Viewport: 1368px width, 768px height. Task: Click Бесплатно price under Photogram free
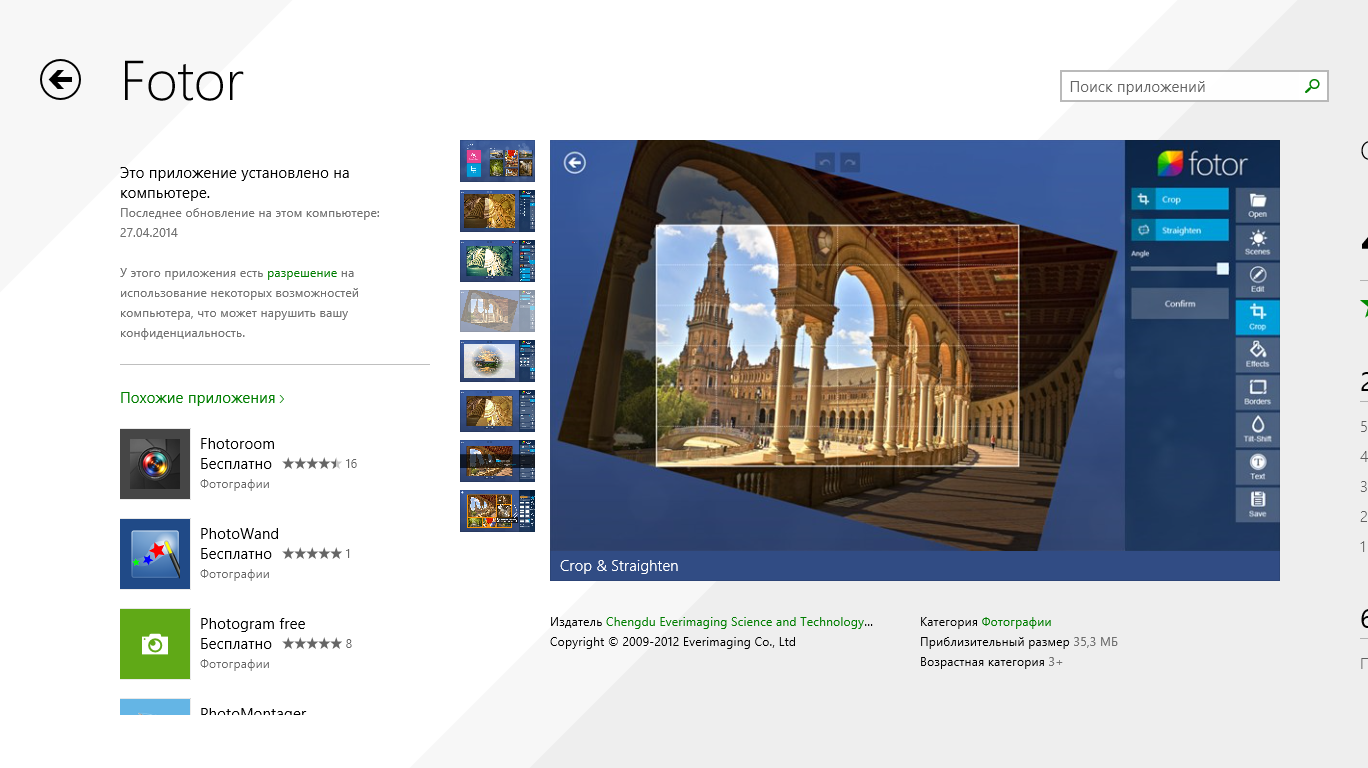point(236,644)
